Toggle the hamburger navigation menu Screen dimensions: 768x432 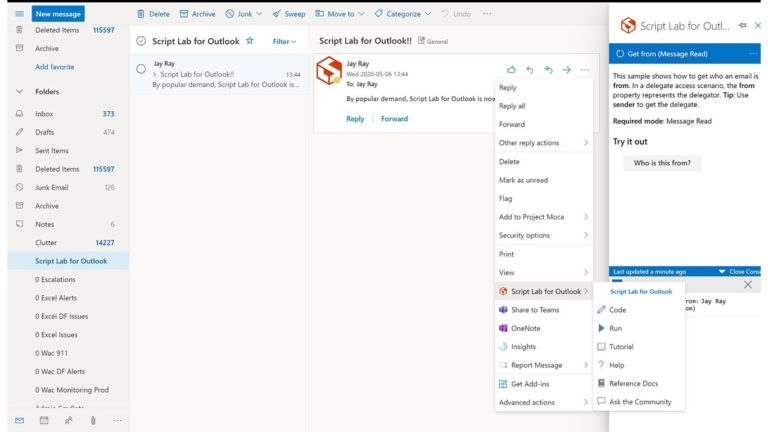click(20, 14)
